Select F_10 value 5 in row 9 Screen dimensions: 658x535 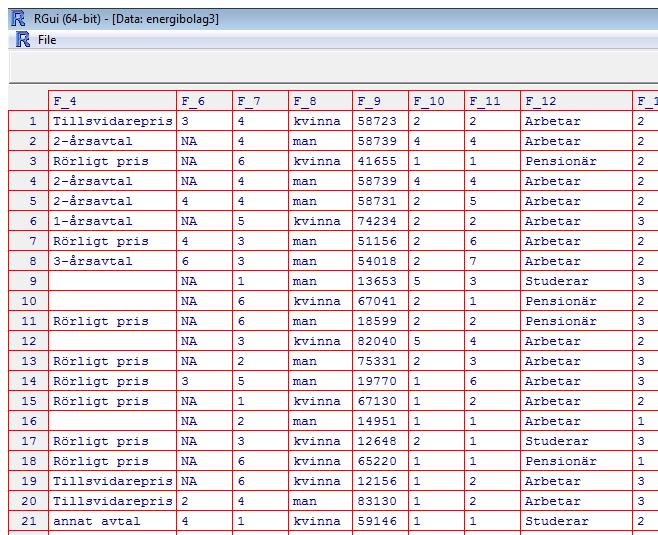(x=436, y=281)
